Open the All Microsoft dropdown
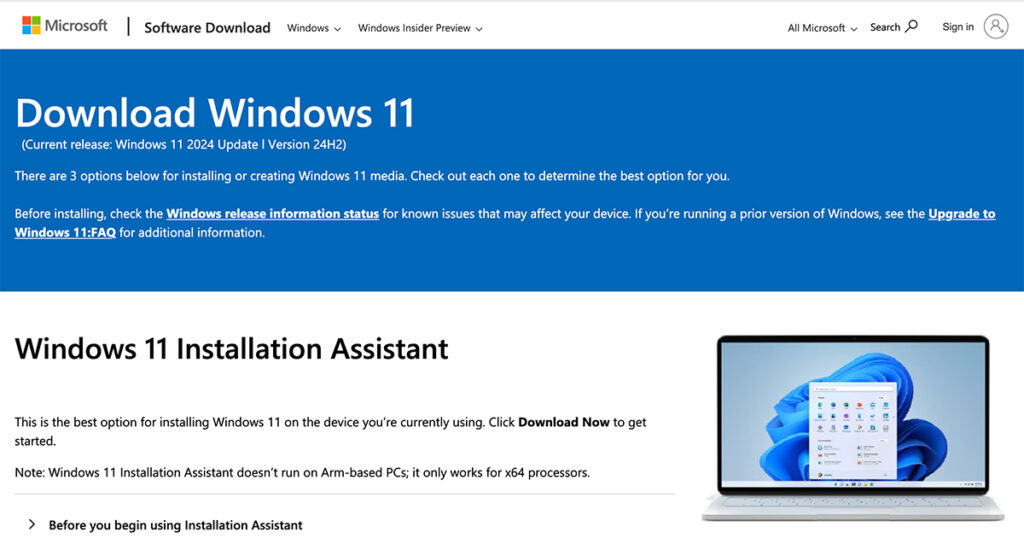1024x550 pixels. 822,28
